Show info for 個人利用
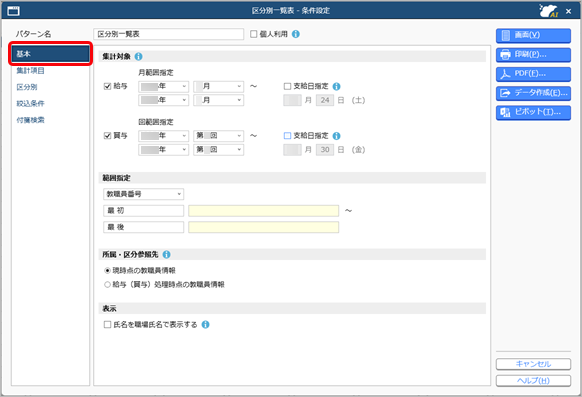This screenshot has height=397, width=582. [x=295, y=34]
